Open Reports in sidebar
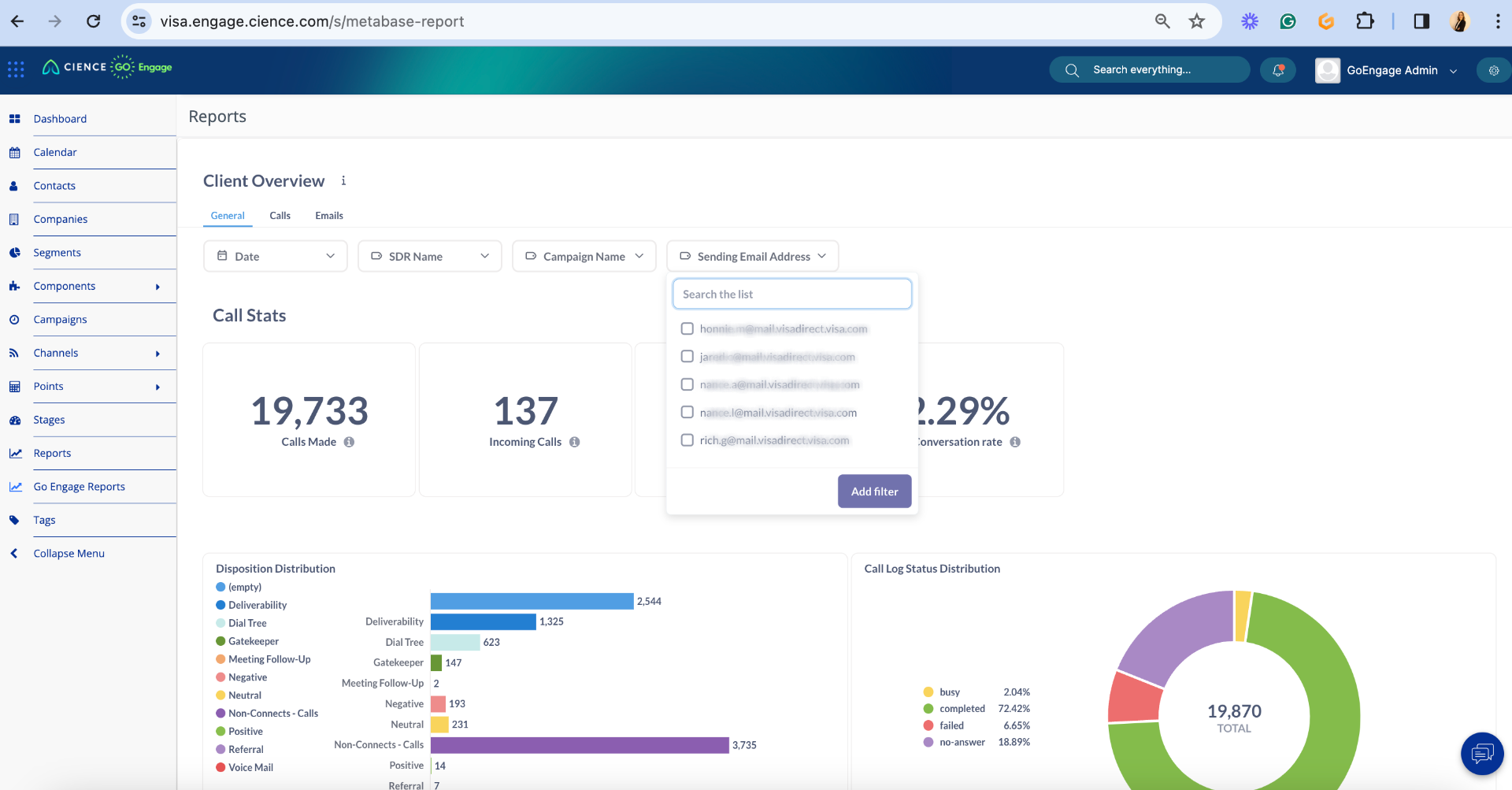The height and width of the screenshot is (790, 1512). pyautogui.click(x=52, y=454)
